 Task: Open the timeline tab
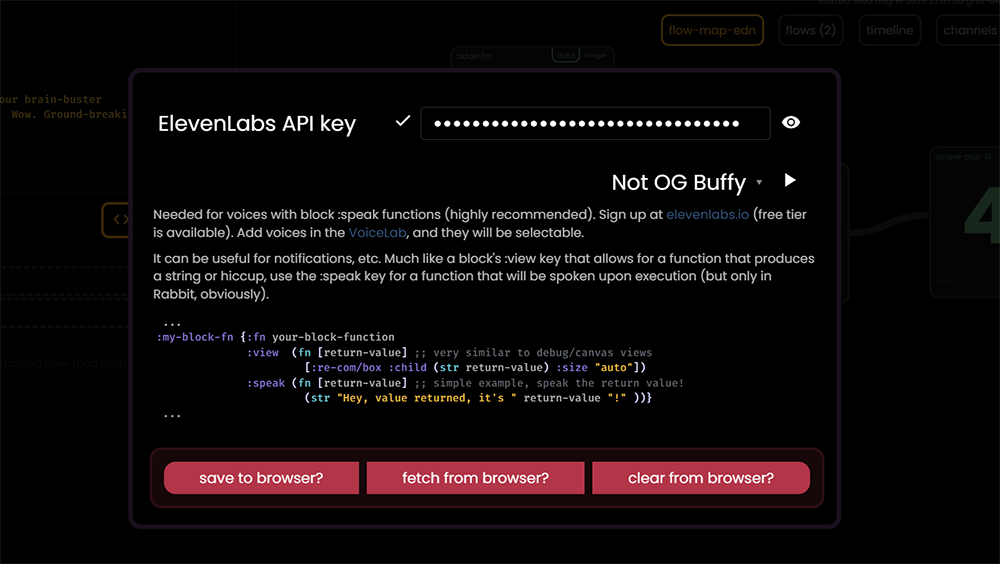[x=890, y=30]
